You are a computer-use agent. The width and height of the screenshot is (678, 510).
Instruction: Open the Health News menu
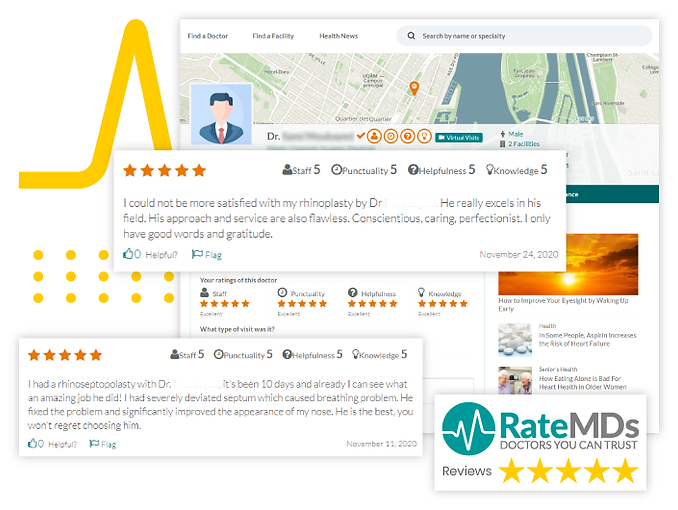[339, 36]
